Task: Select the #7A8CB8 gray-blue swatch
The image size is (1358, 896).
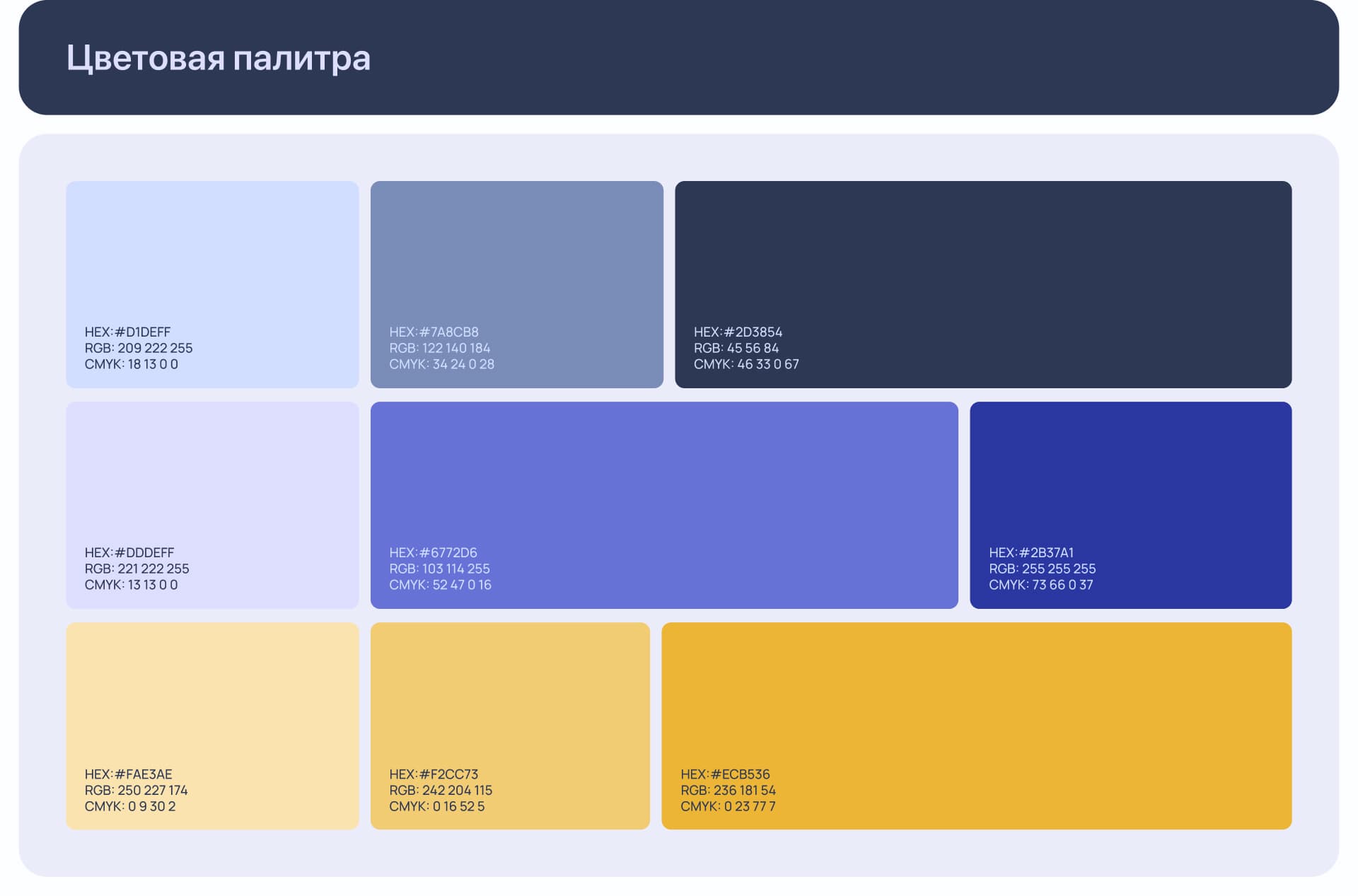Action: click(516, 255)
